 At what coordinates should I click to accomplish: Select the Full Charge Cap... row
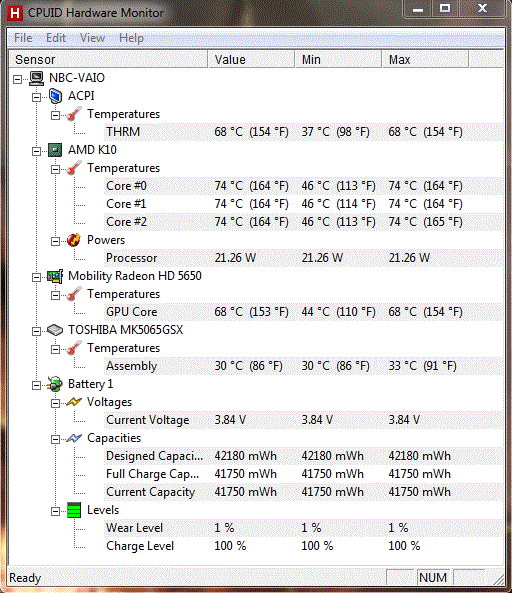(x=304, y=474)
